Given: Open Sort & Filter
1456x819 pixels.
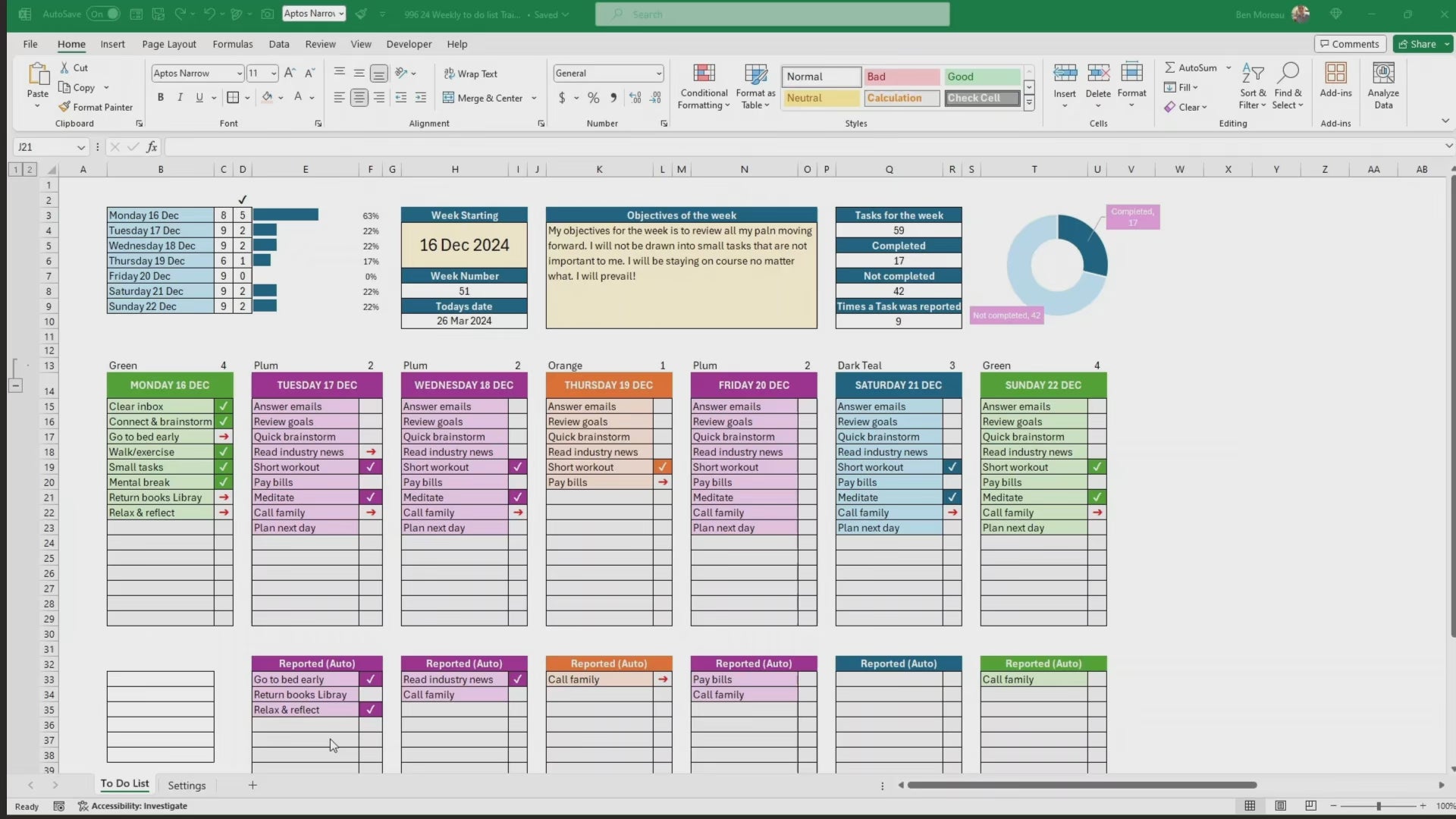Looking at the screenshot, I should [x=1253, y=85].
